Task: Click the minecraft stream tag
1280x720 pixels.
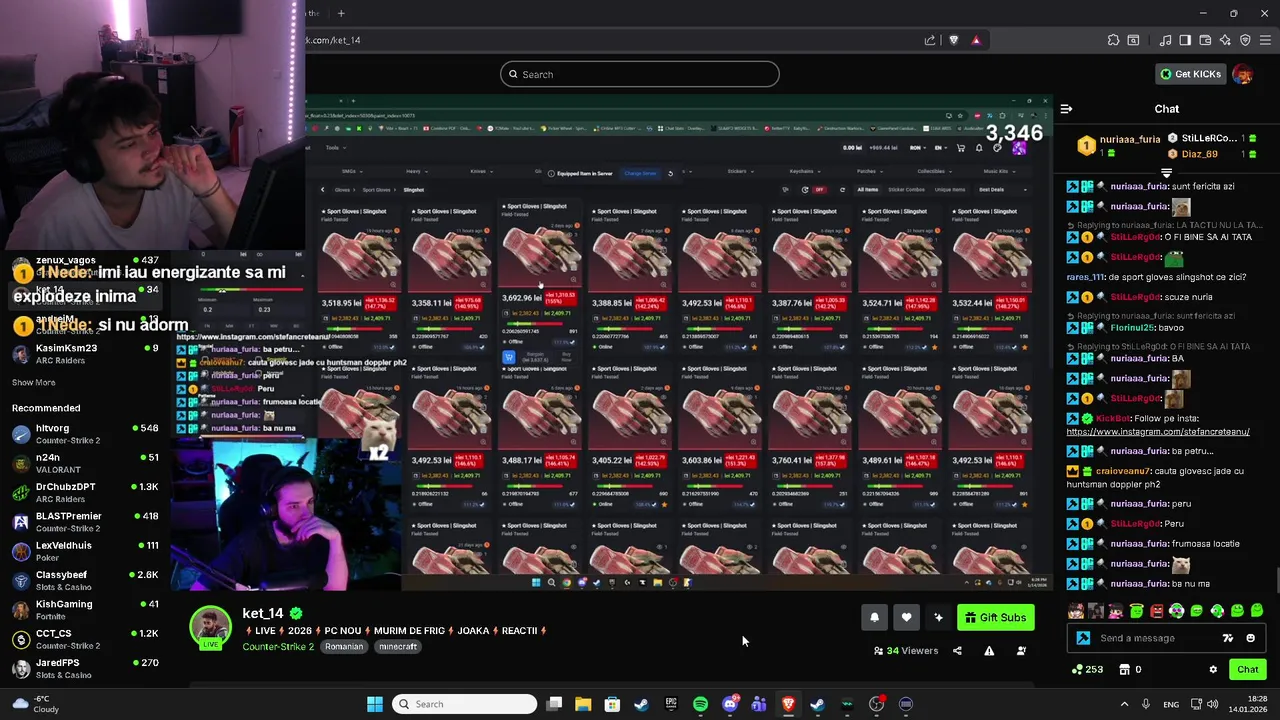Action: pos(398,646)
